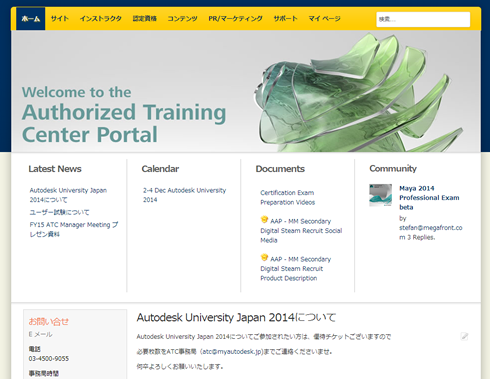
Task: Click the phone number 03-4500-9055
Action: tap(49, 359)
